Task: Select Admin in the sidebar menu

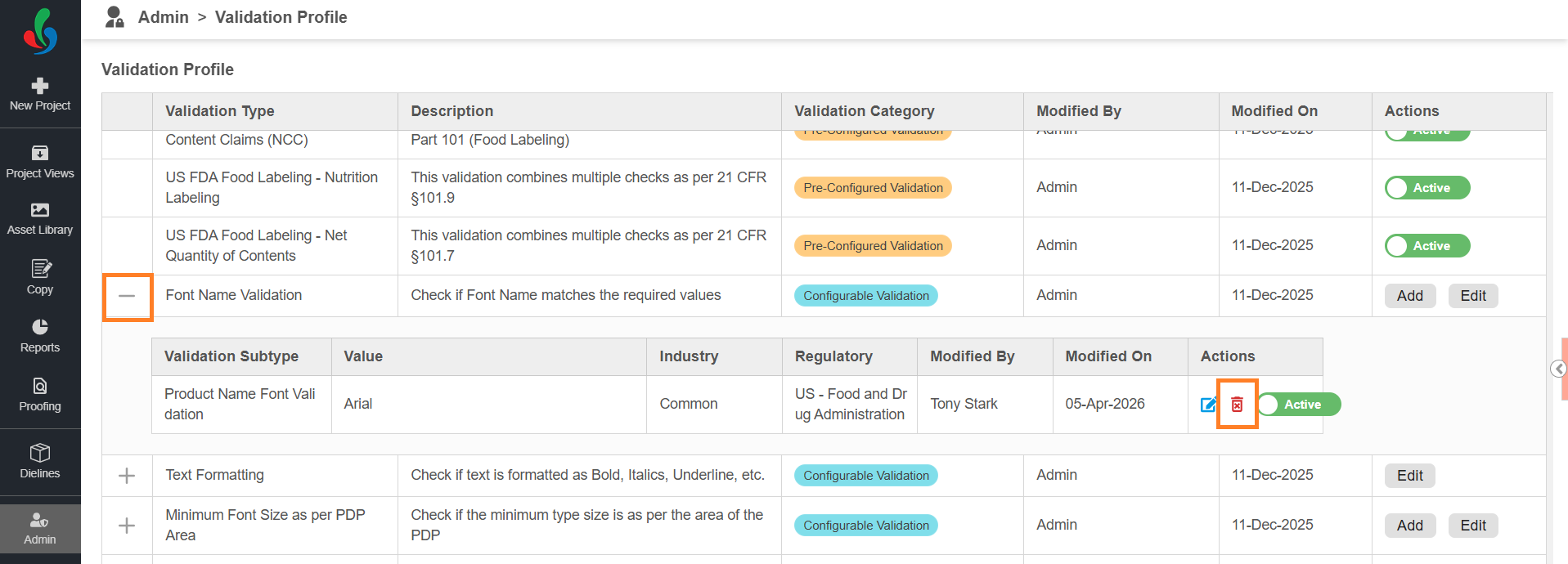Action: pos(40,529)
